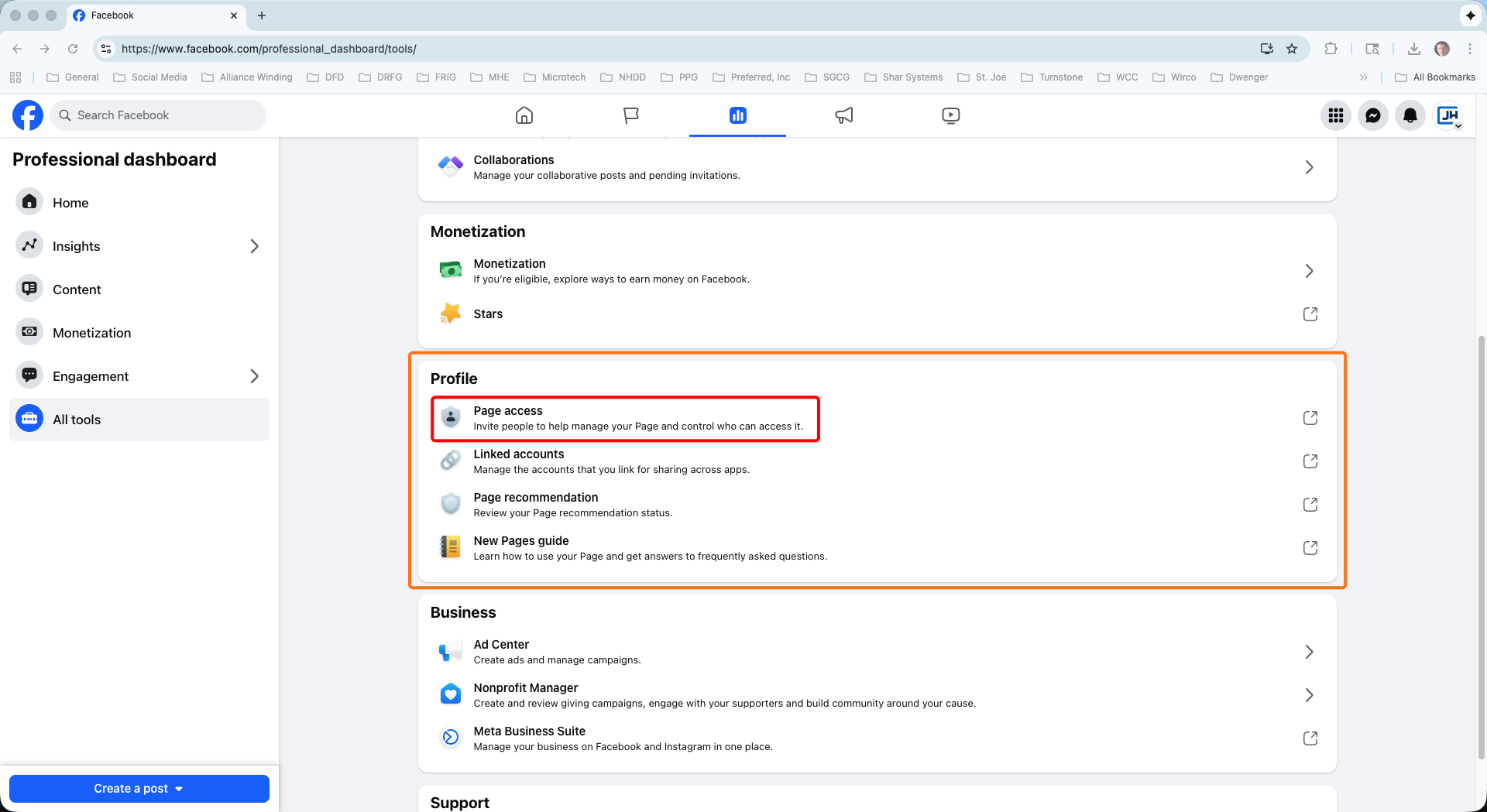This screenshot has height=812, width=1487.
Task: Open the browser Apps grid shortcut icon
Action: coord(15,77)
